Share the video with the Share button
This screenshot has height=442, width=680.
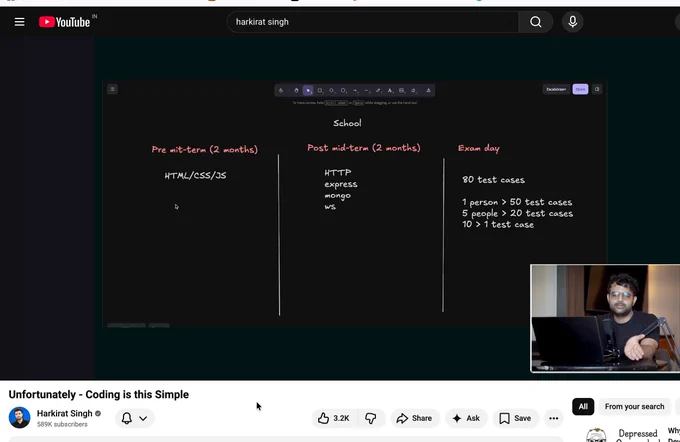415,418
